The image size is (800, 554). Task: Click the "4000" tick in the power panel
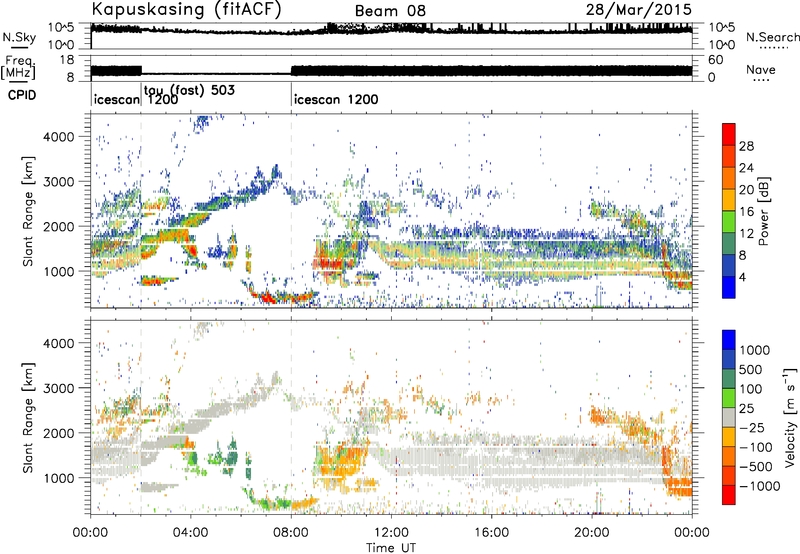[x=58, y=137]
